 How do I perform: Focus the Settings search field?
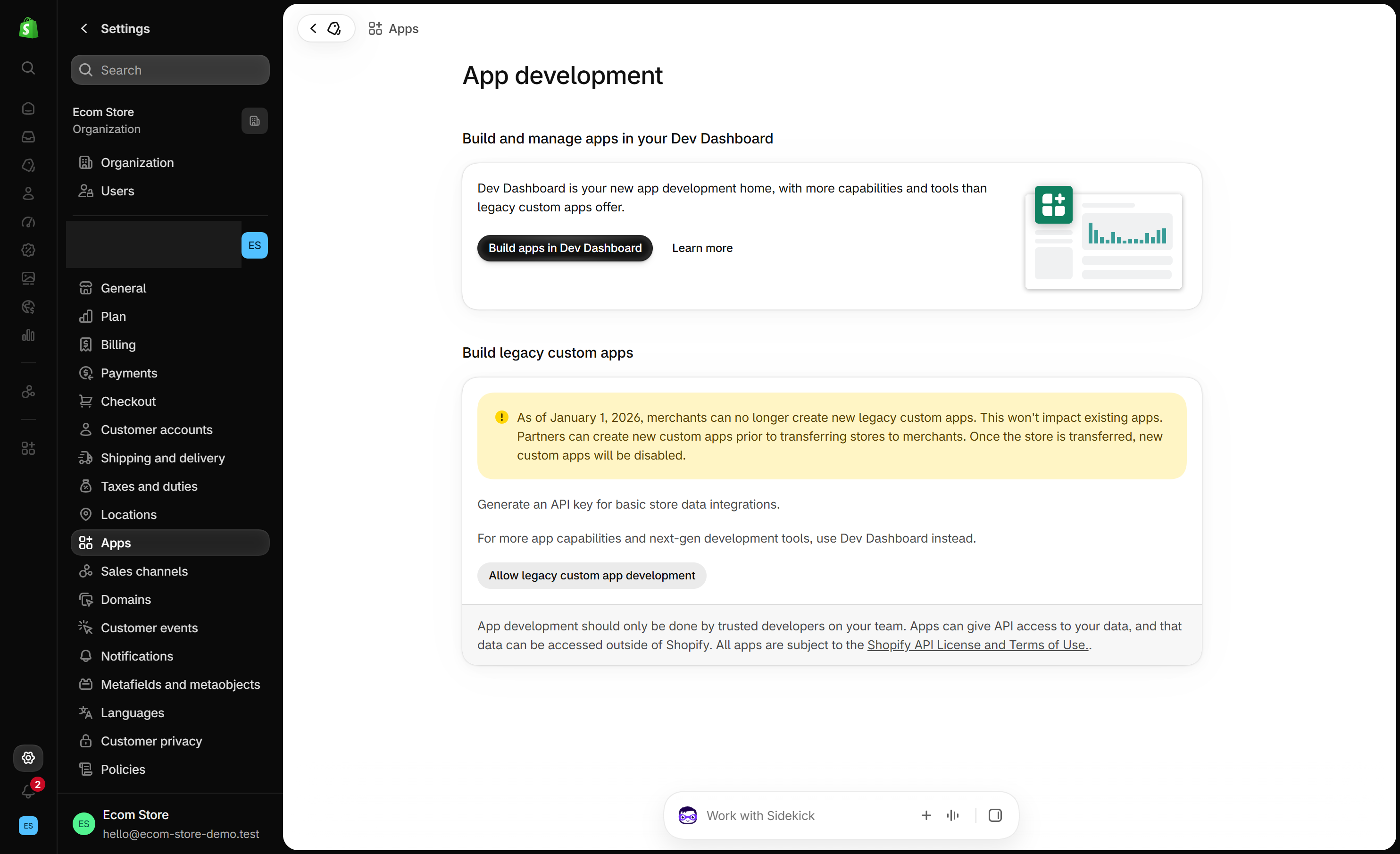(170, 70)
